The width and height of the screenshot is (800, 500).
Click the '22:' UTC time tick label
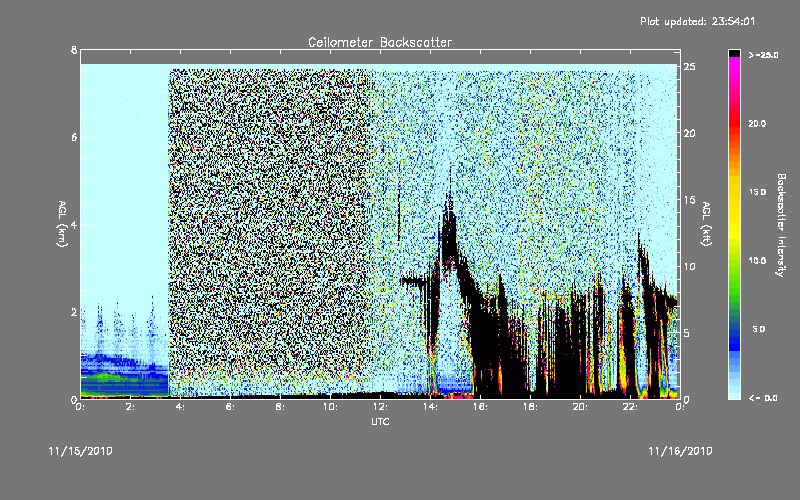[x=631, y=407]
